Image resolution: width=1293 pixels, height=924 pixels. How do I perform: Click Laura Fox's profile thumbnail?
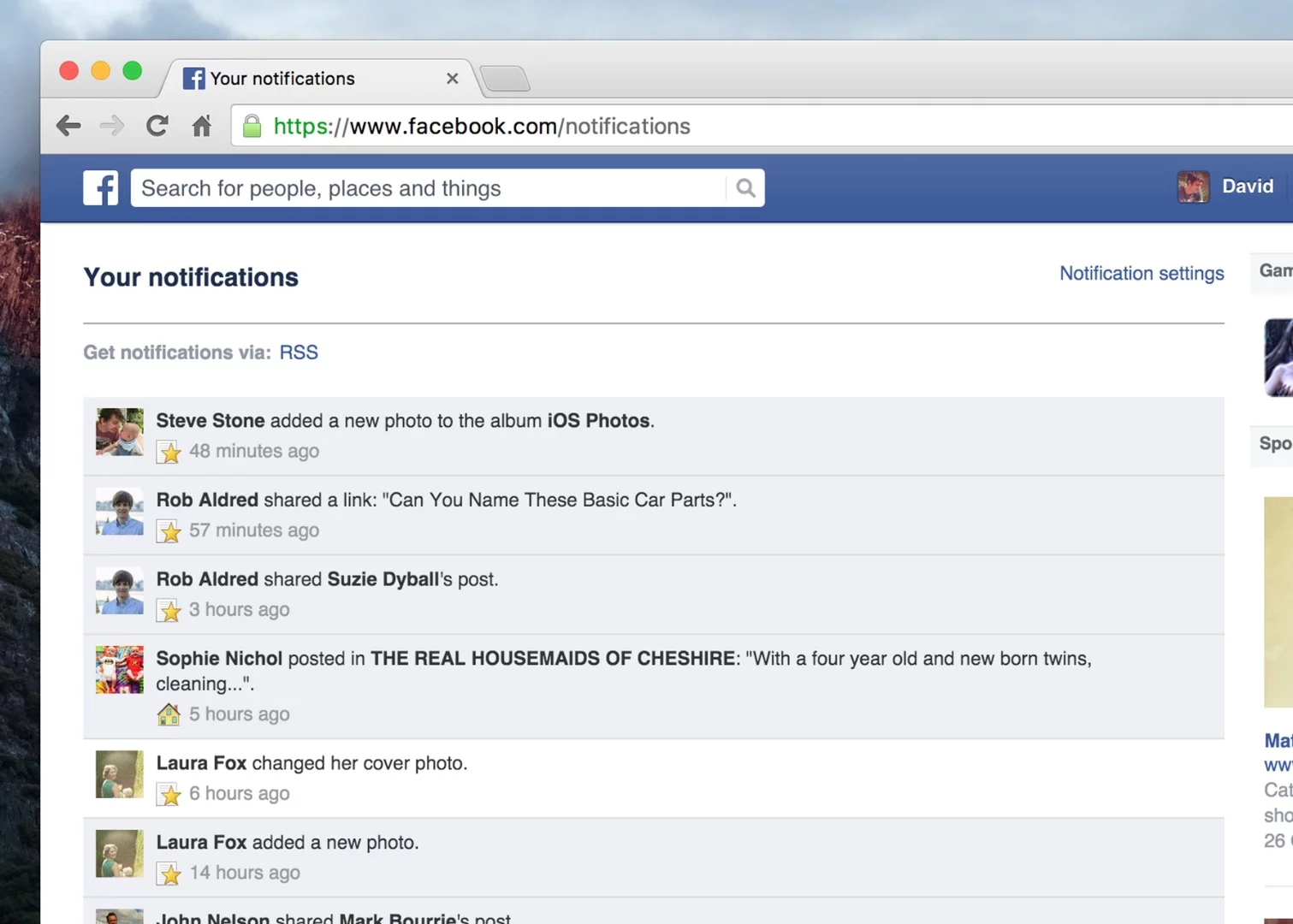tap(119, 774)
